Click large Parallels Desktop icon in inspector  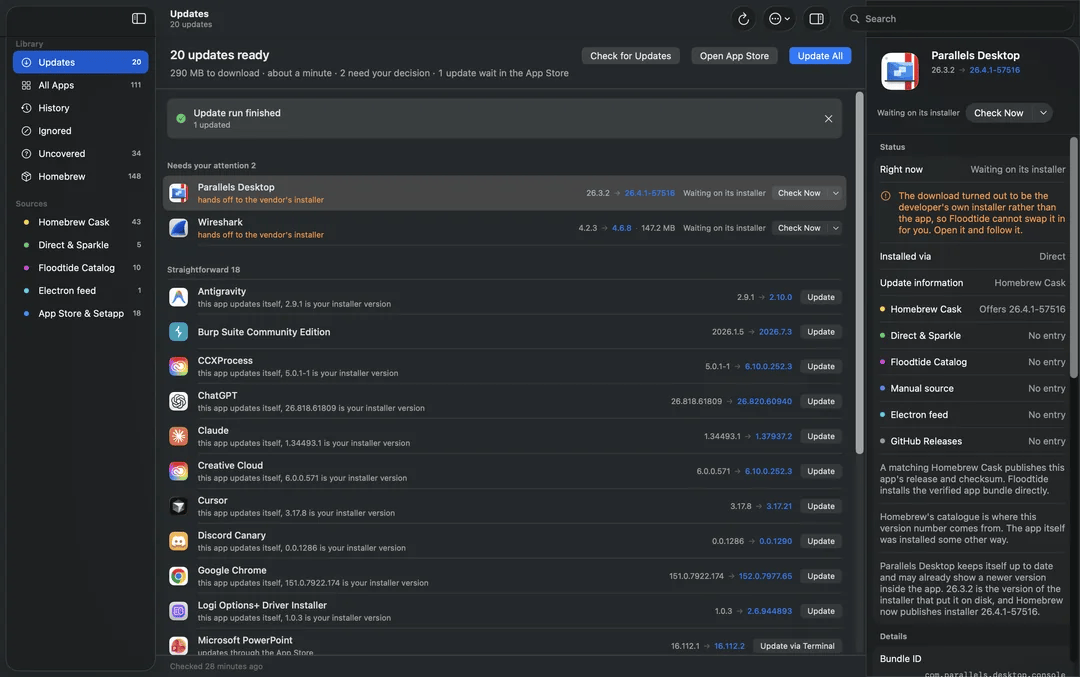coord(900,71)
